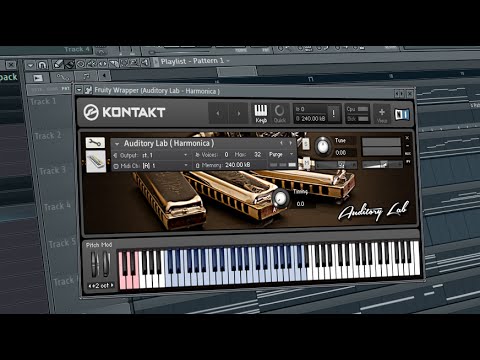Image resolution: width=480 pixels, height=360 pixels.
Task: Toggle the Kontakt Keyb keyboard button
Action: click(261, 114)
